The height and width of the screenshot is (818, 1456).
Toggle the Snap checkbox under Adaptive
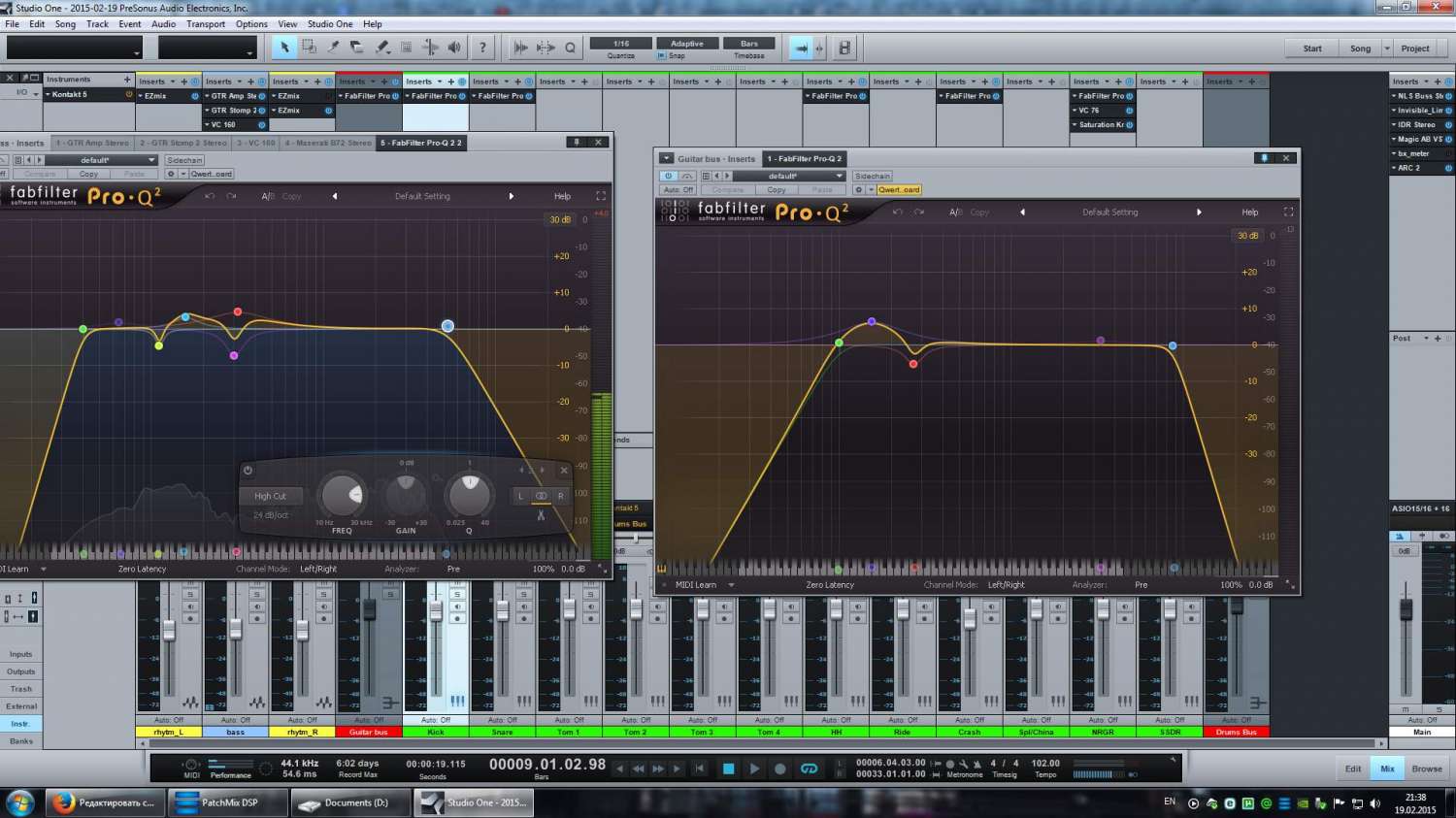click(662, 55)
